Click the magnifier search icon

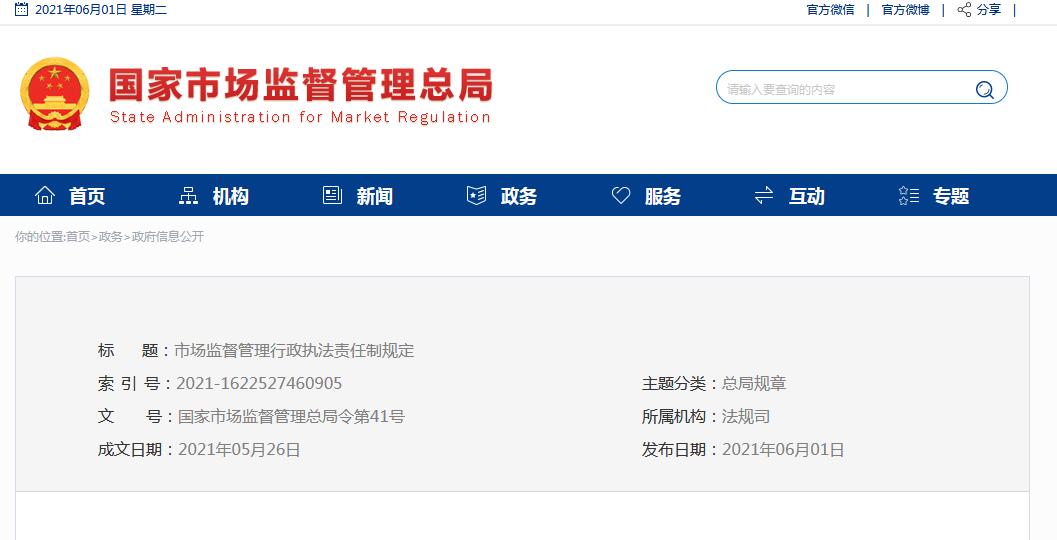pyautogui.click(x=985, y=89)
